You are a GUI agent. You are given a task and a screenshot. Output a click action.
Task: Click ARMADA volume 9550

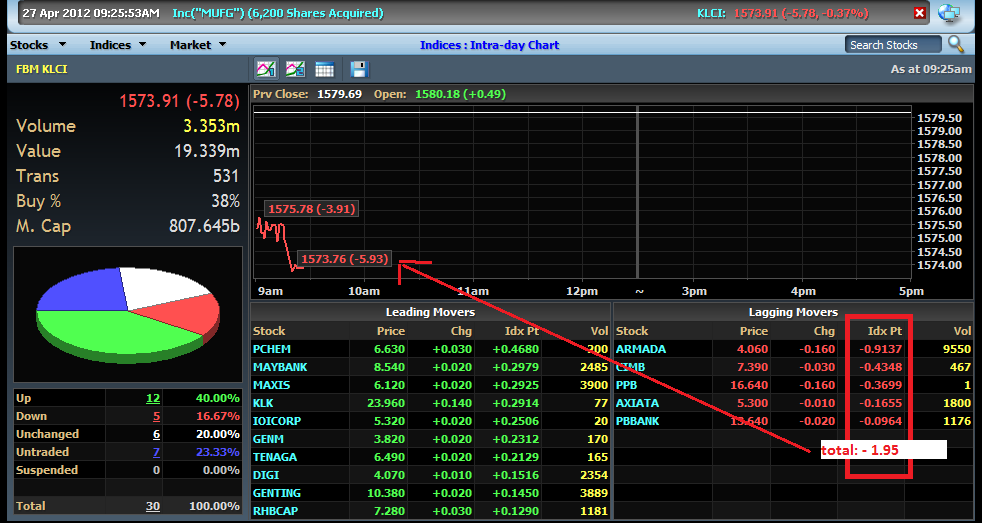point(956,349)
